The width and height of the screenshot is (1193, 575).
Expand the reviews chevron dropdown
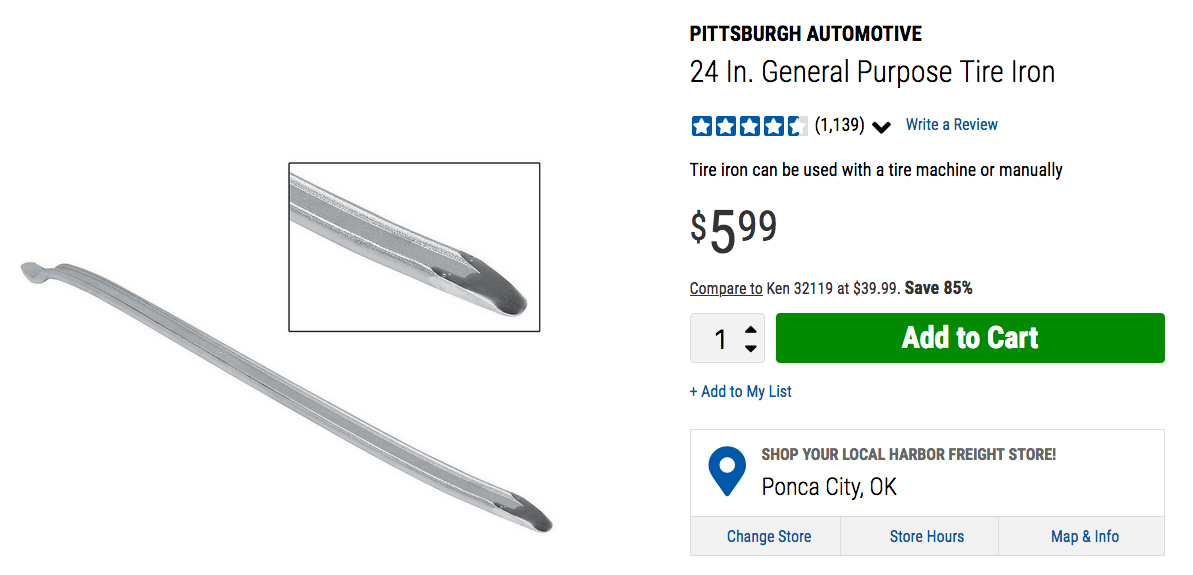tap(881, 127)
